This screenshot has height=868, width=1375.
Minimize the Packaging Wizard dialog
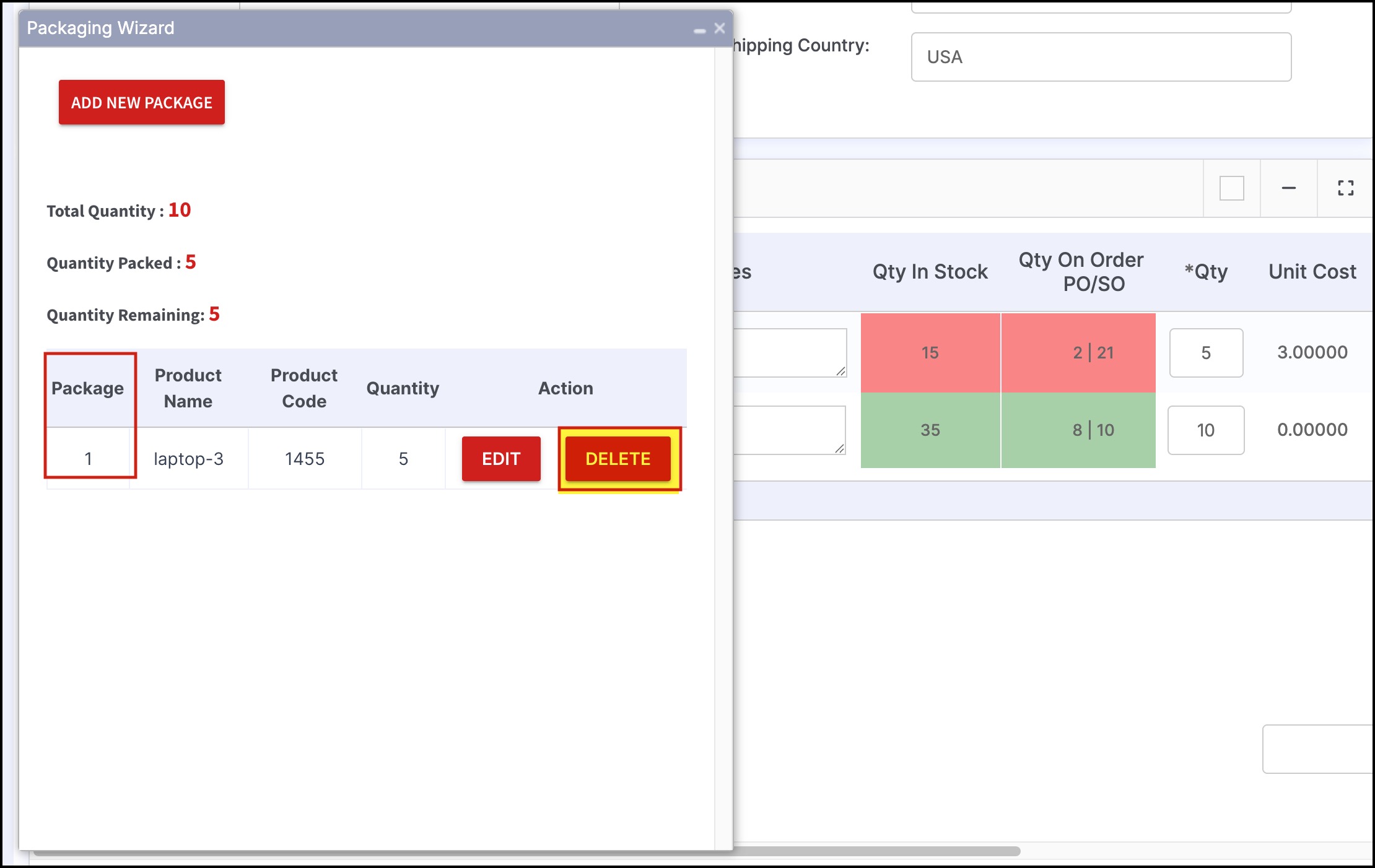(x=699, y=30)
